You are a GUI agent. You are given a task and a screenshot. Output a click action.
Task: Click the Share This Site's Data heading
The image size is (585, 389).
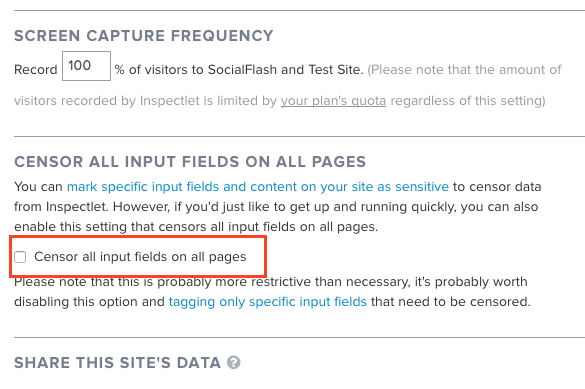(118, 363)
